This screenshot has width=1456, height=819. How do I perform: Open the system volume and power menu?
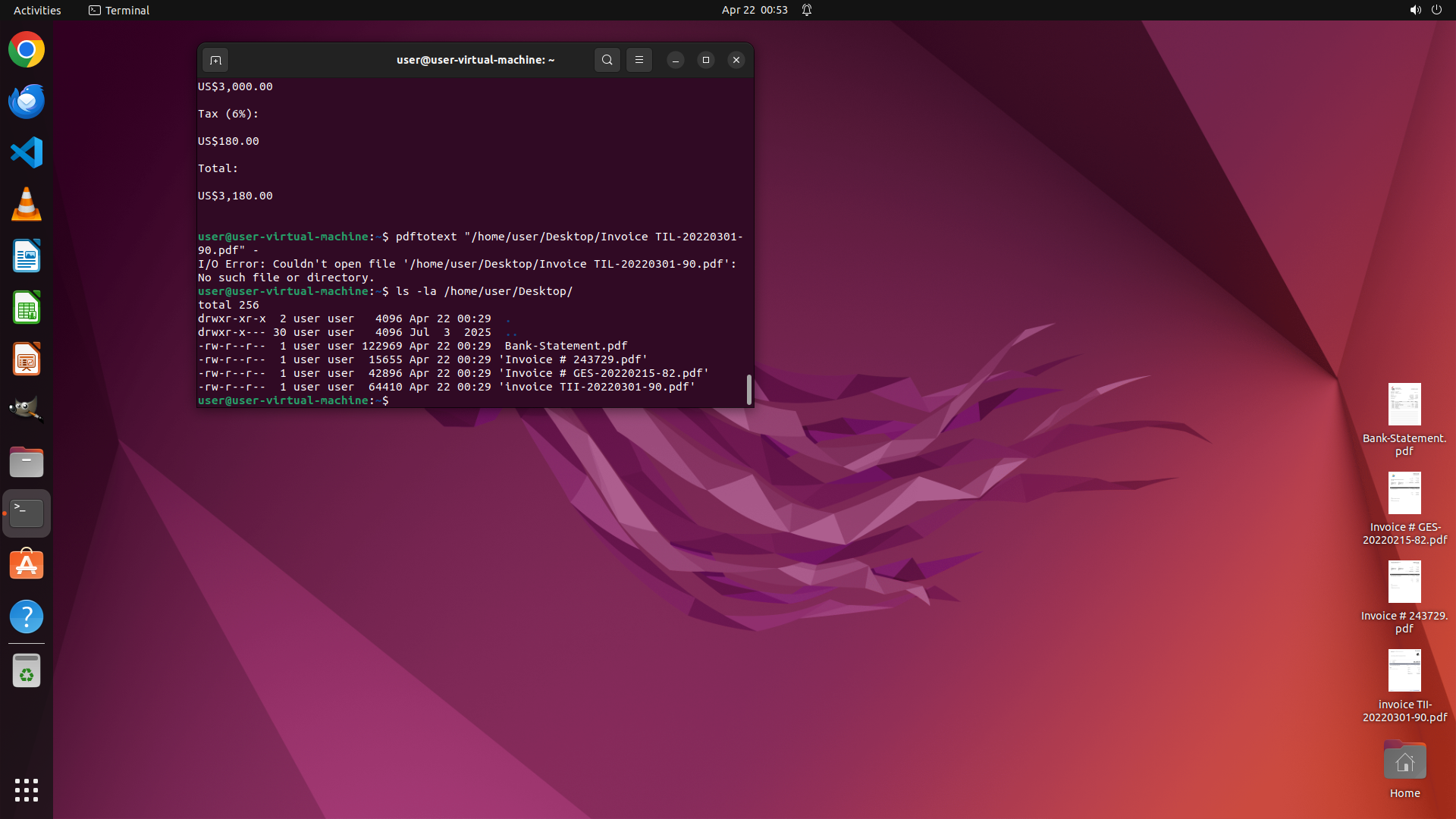[x=1425, y=10]
